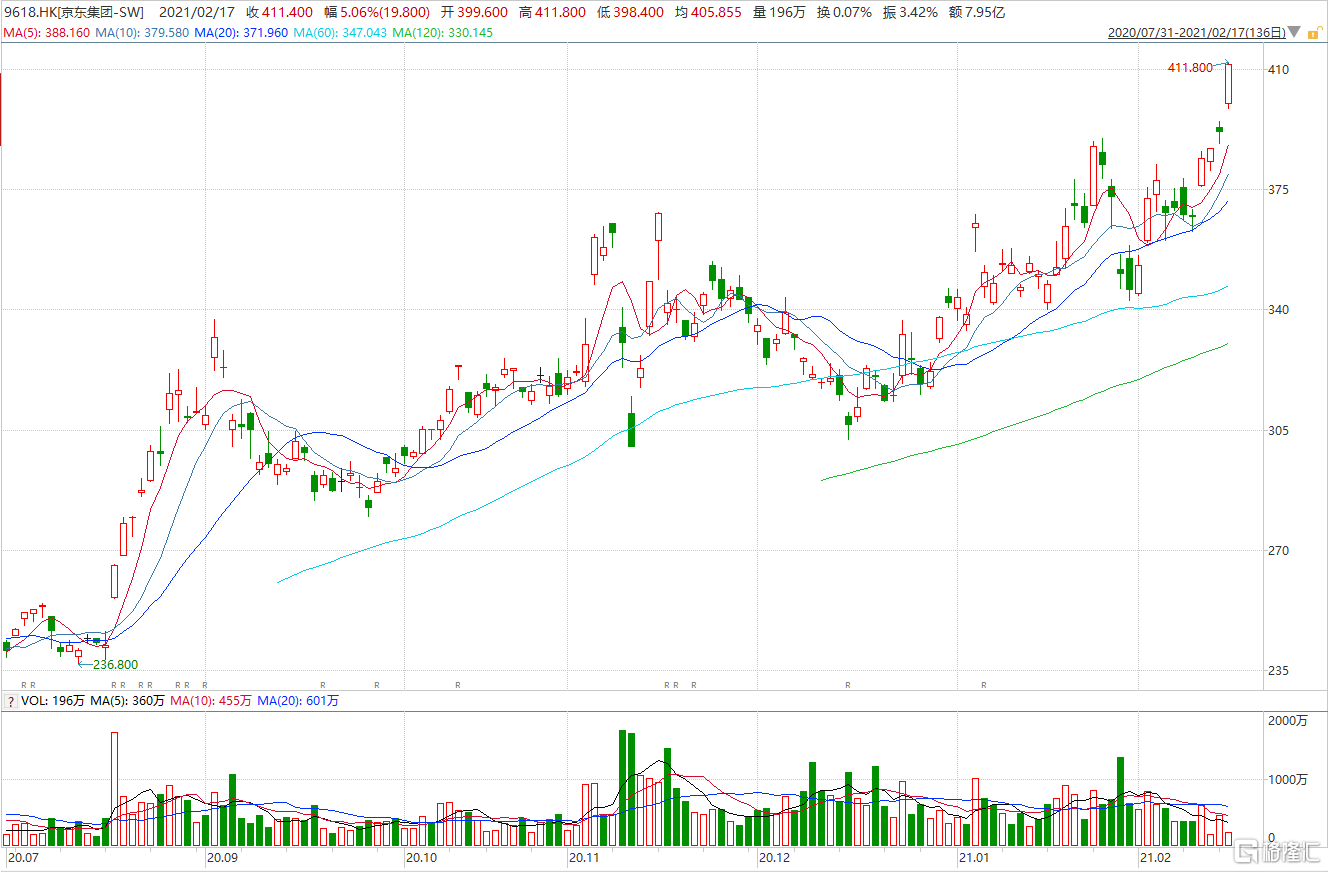Click the 额 7.95亿 turnover amount
Image resolution: width=1328 pixels, height=872 pixels.
pos(978,12)
